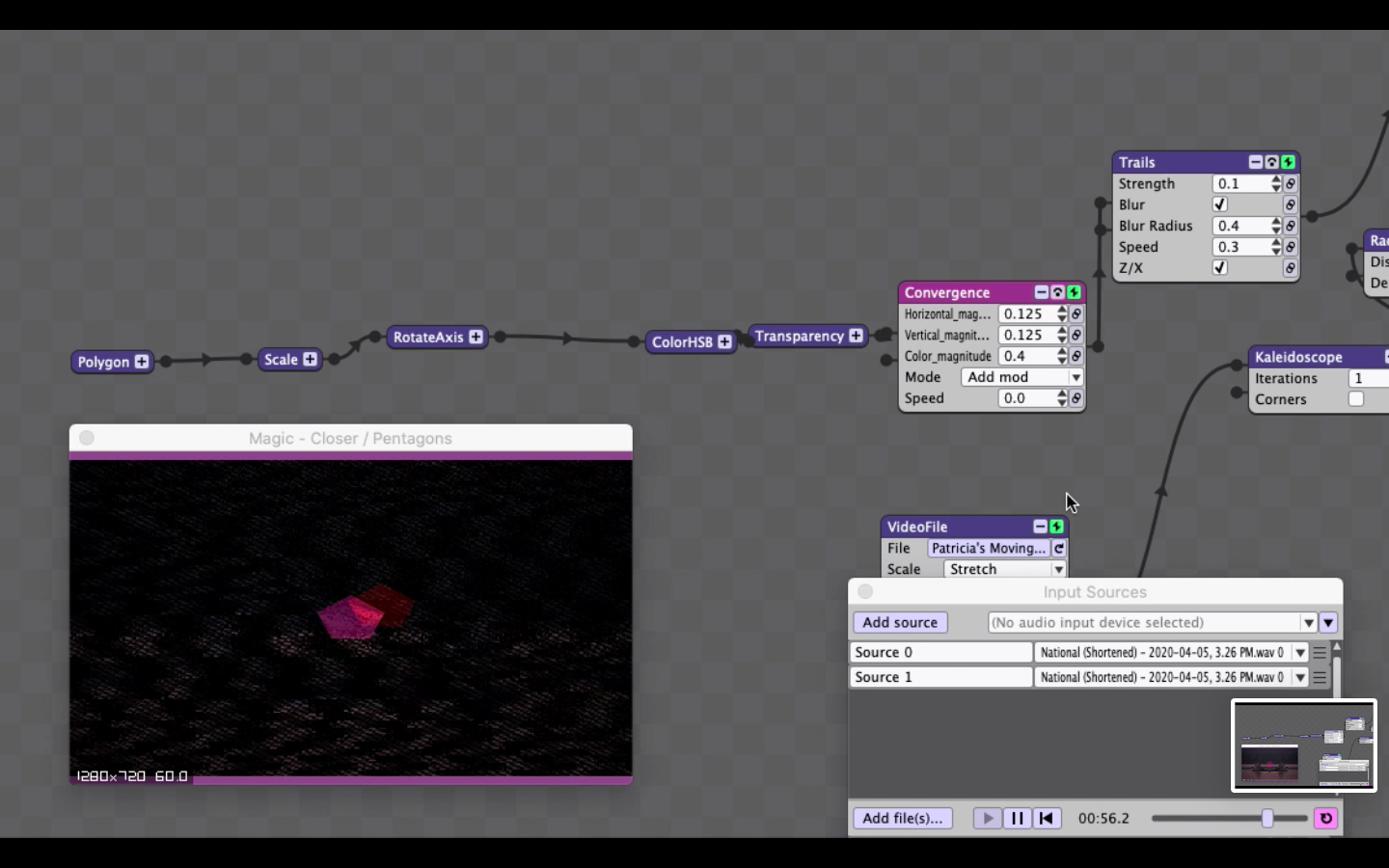Click link icon beside Horizontal_magnitude in Convergence
Viewport: 1389px width, 868px height.
1076,313
